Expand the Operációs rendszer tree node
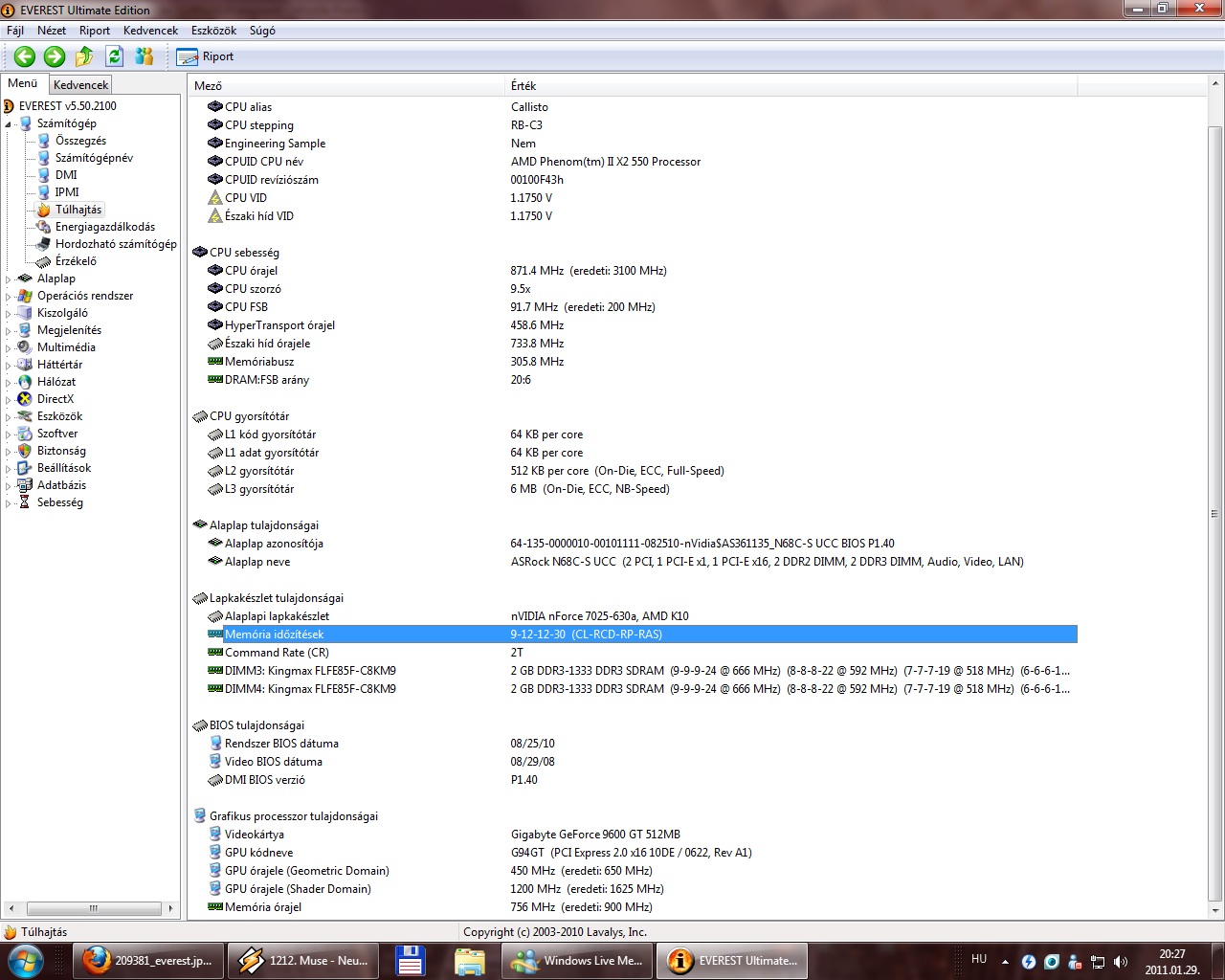 9,297
